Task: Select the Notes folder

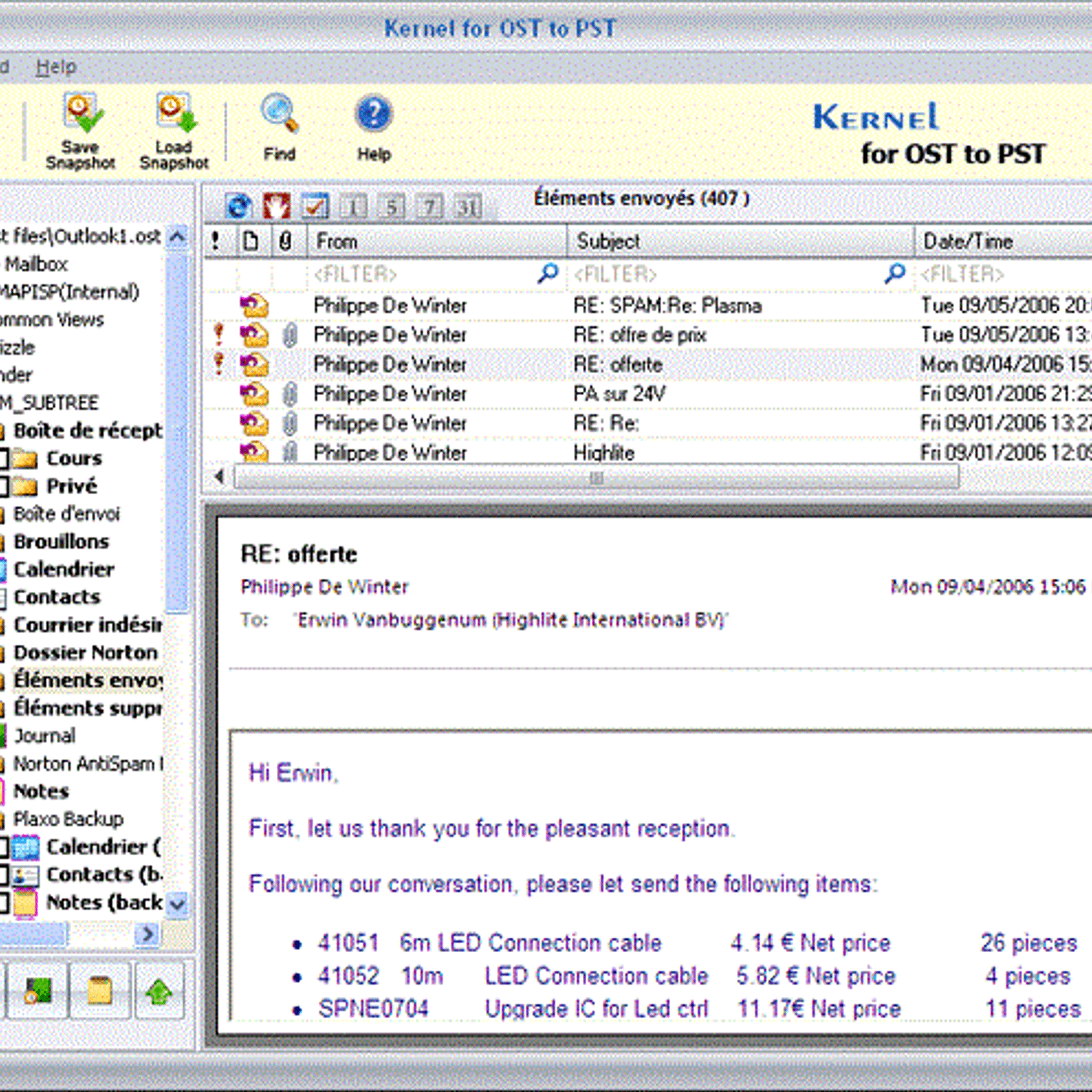Action: (x=41, y=792)
